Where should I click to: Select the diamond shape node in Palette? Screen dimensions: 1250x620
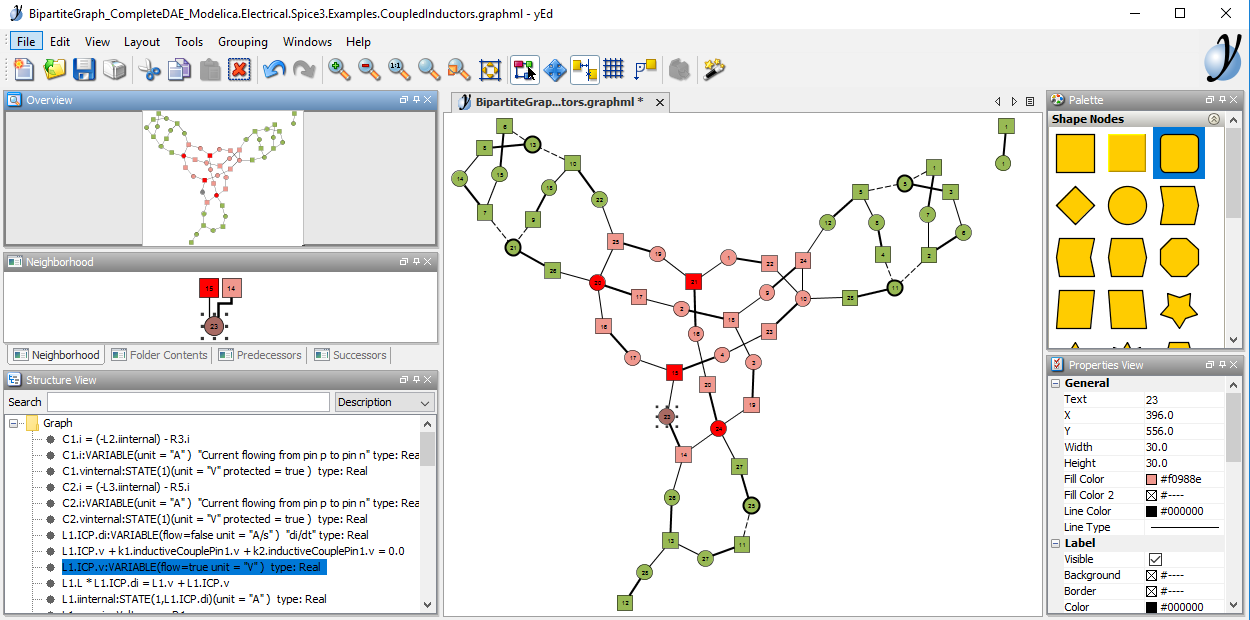[1075, 205]
